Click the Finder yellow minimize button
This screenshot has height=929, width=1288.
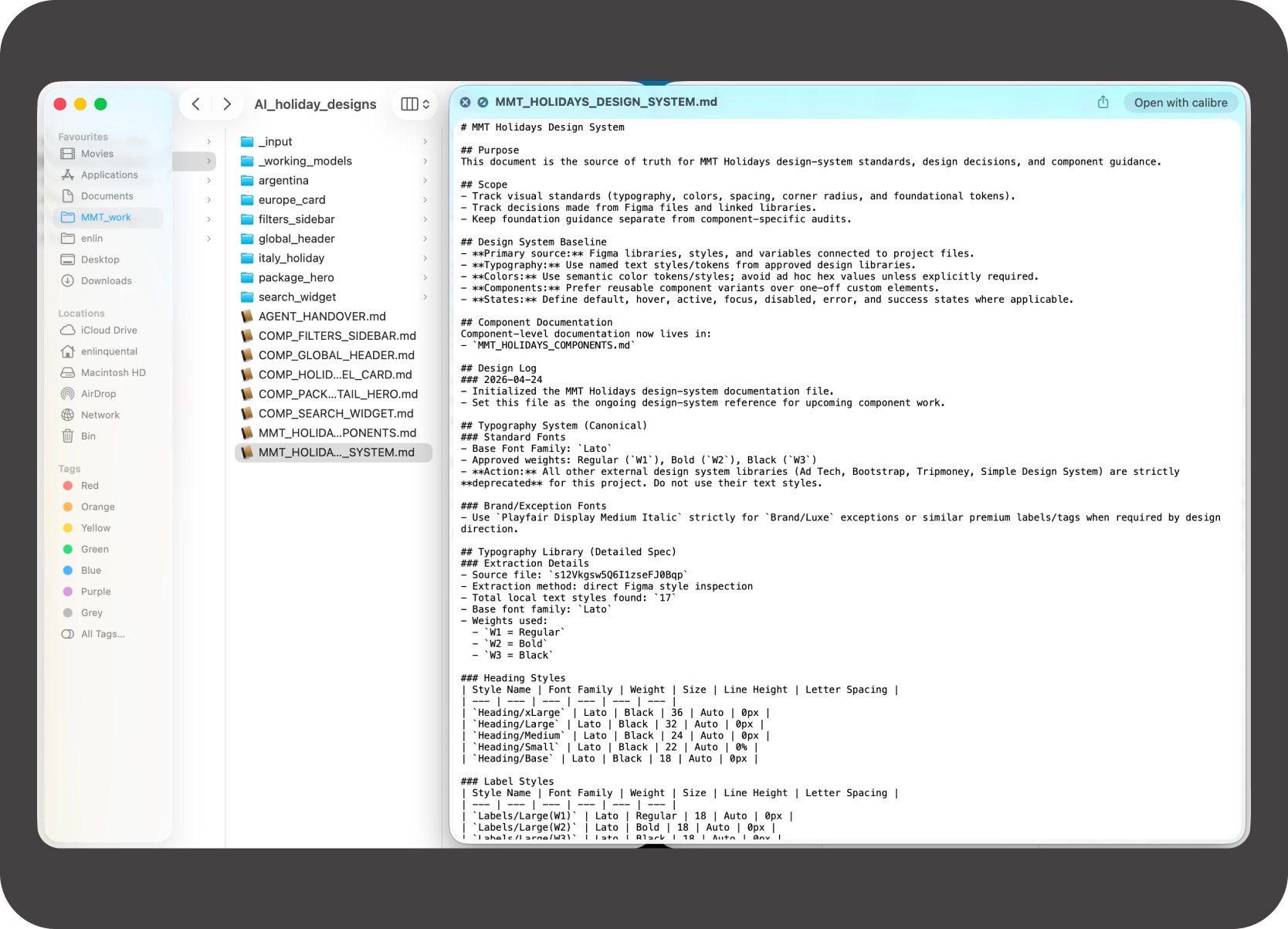[80, 104]
